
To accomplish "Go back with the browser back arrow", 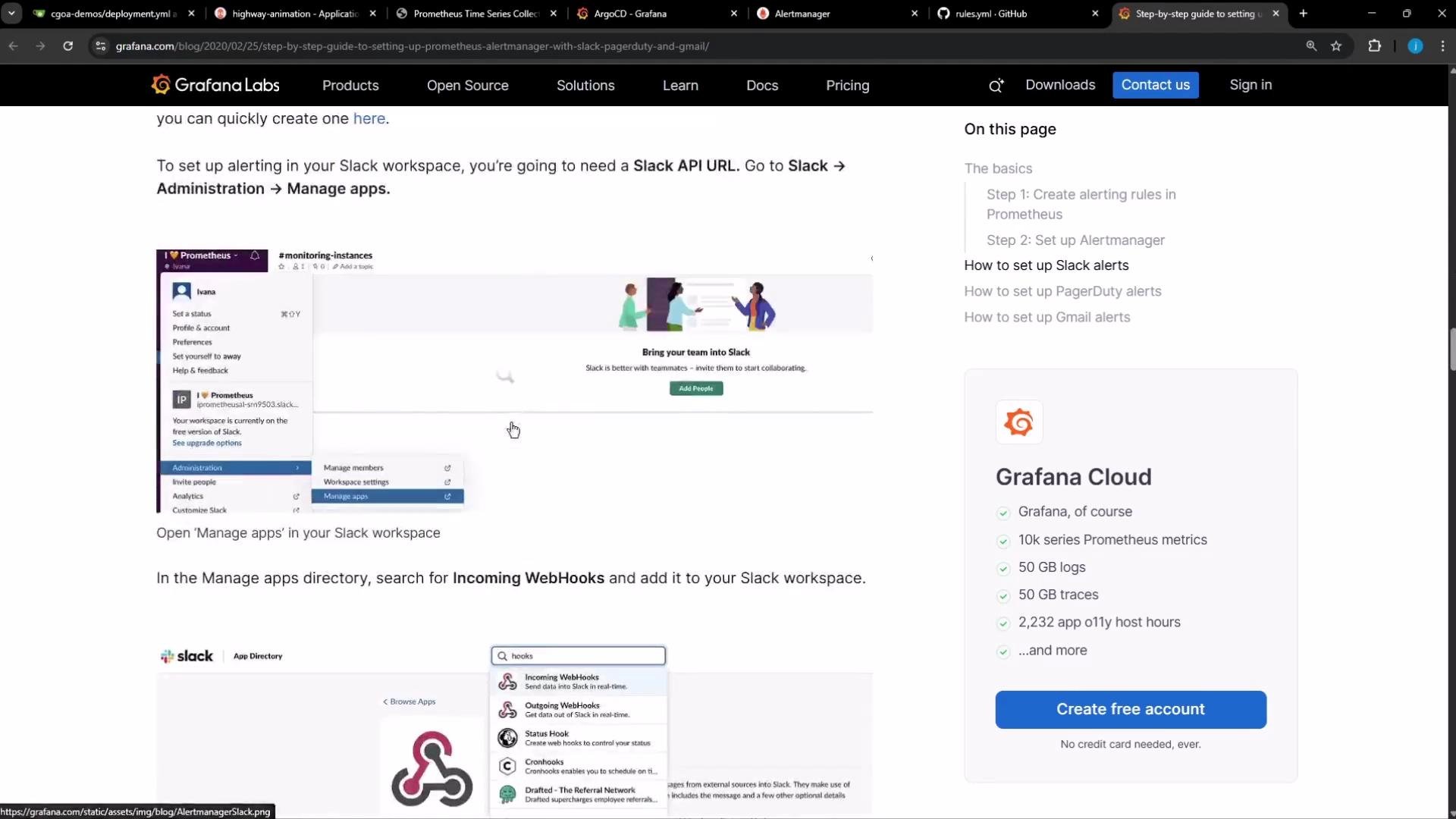I will click(14, 46).
